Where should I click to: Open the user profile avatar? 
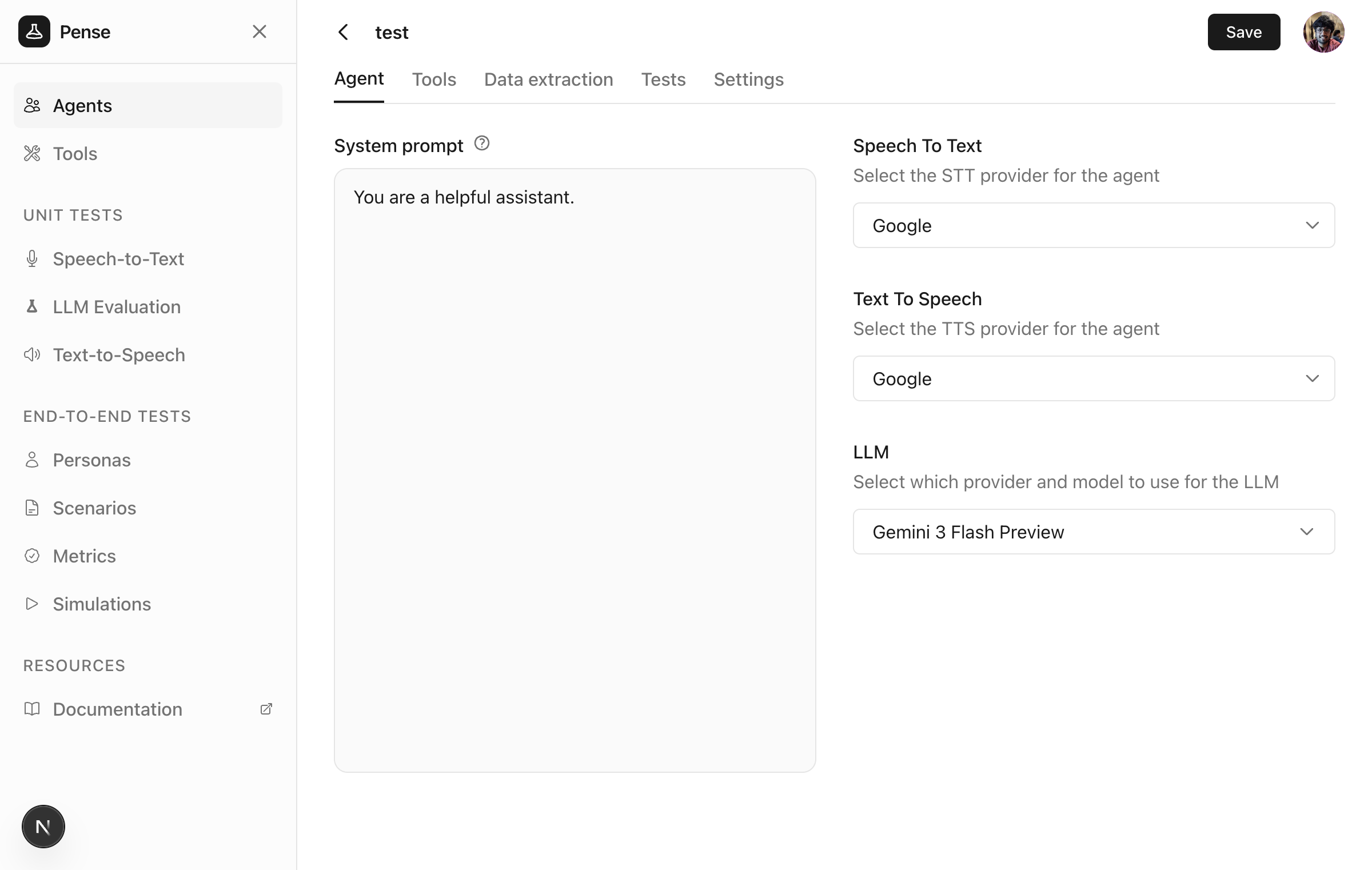click(x=1323, y=32)
